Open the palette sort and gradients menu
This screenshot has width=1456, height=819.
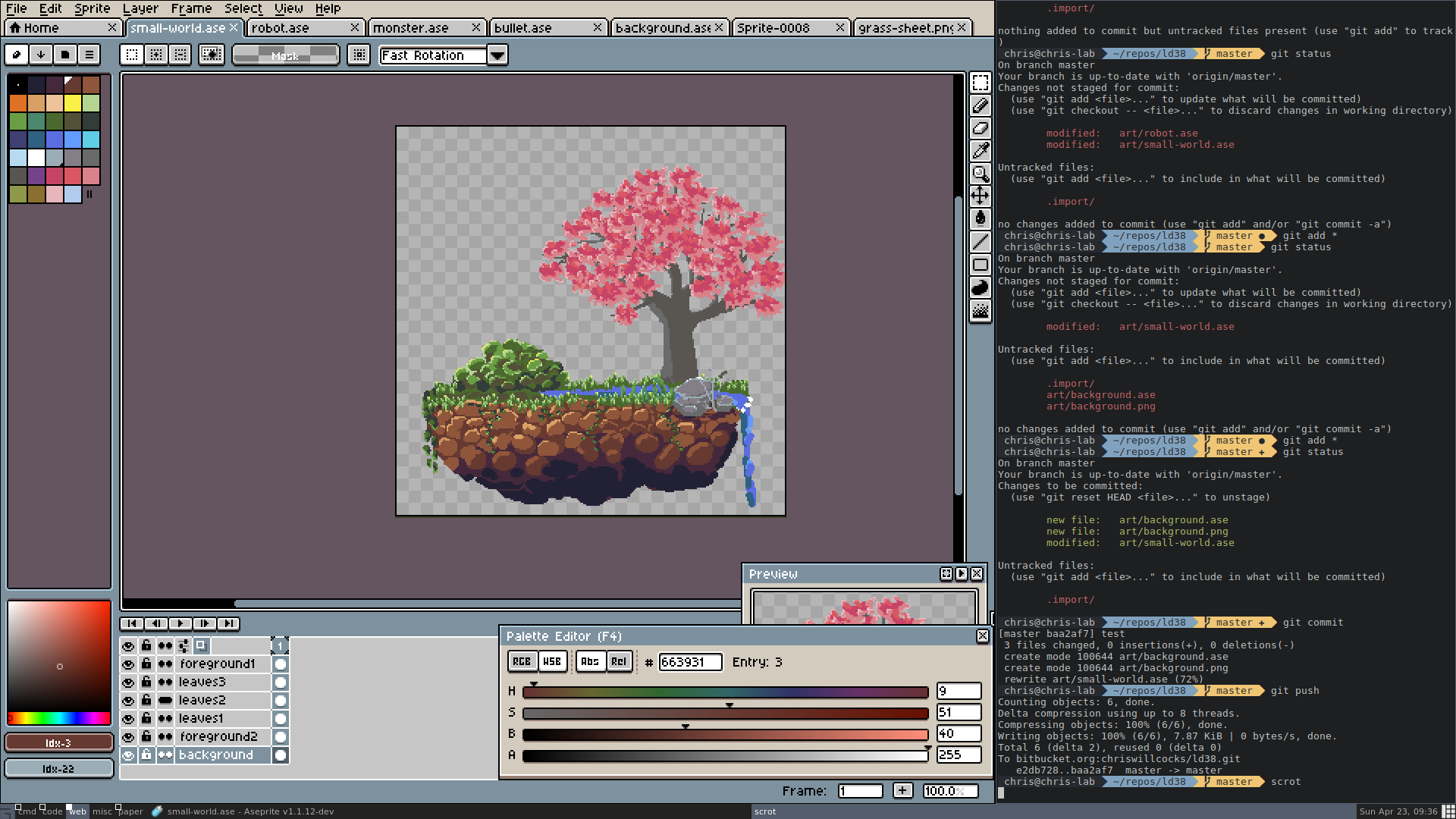point(41,55)
